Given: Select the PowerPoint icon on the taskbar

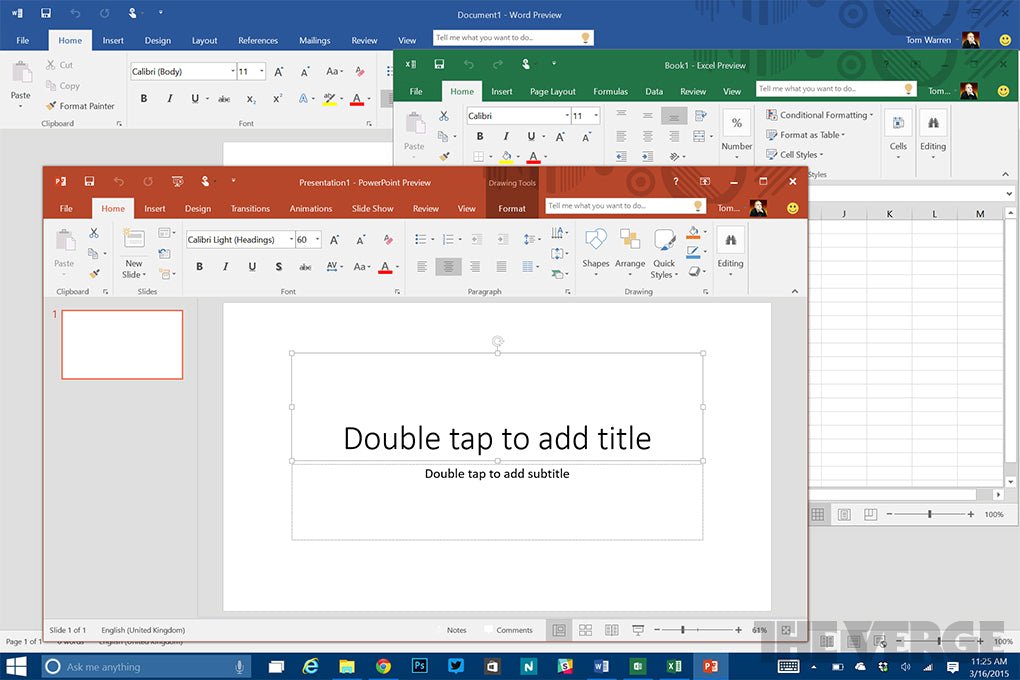Looking at the screenshot, I should tap(713, 666).
